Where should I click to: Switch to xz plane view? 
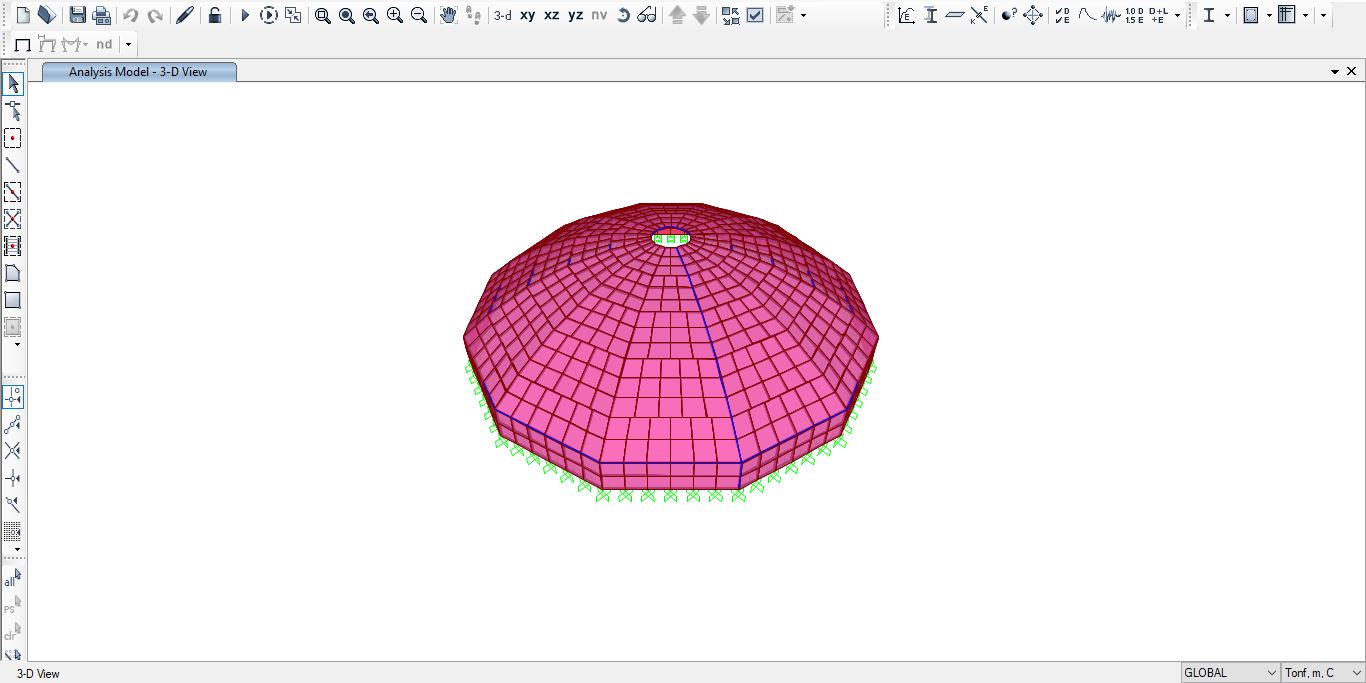coord(551,15)
